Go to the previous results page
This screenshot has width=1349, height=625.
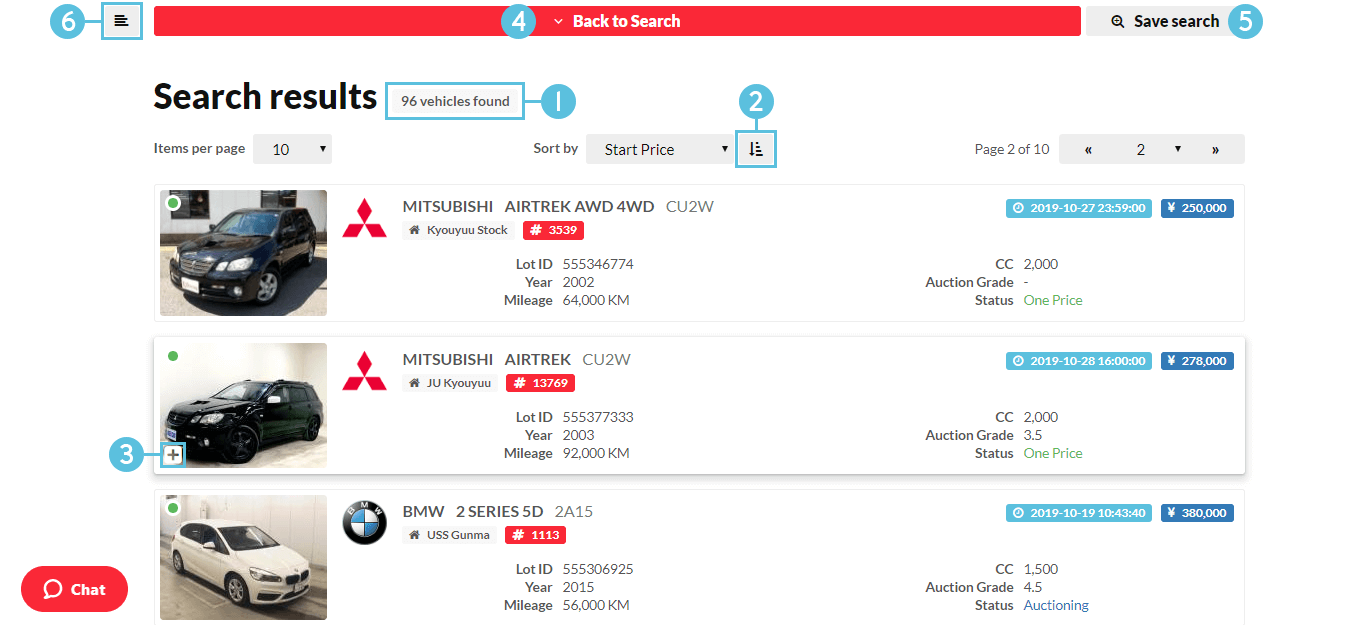pyautogui.click(x=1088, y=149)
